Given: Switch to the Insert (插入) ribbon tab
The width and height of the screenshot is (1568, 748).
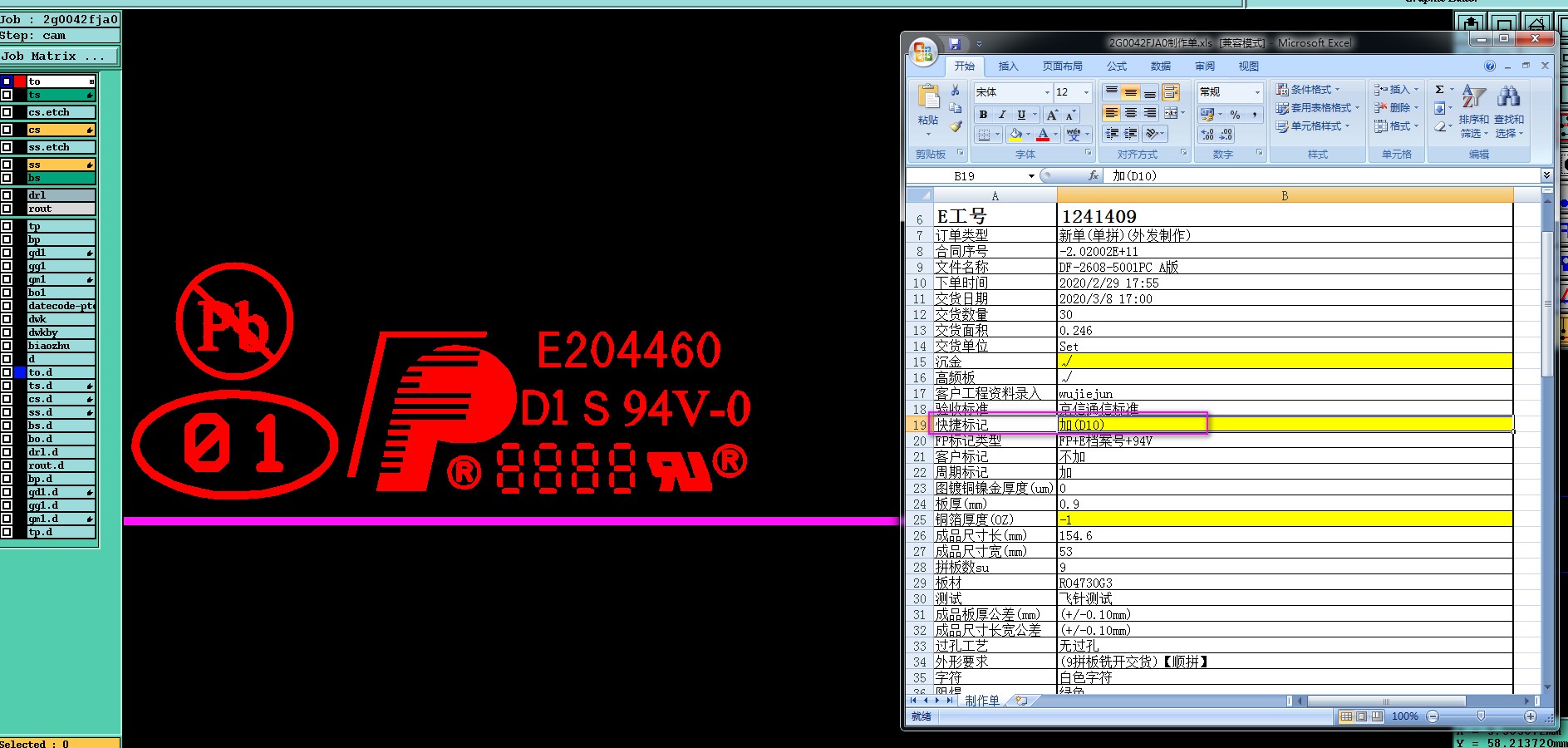Looking at the screenshot, I should pos(1008,66).
